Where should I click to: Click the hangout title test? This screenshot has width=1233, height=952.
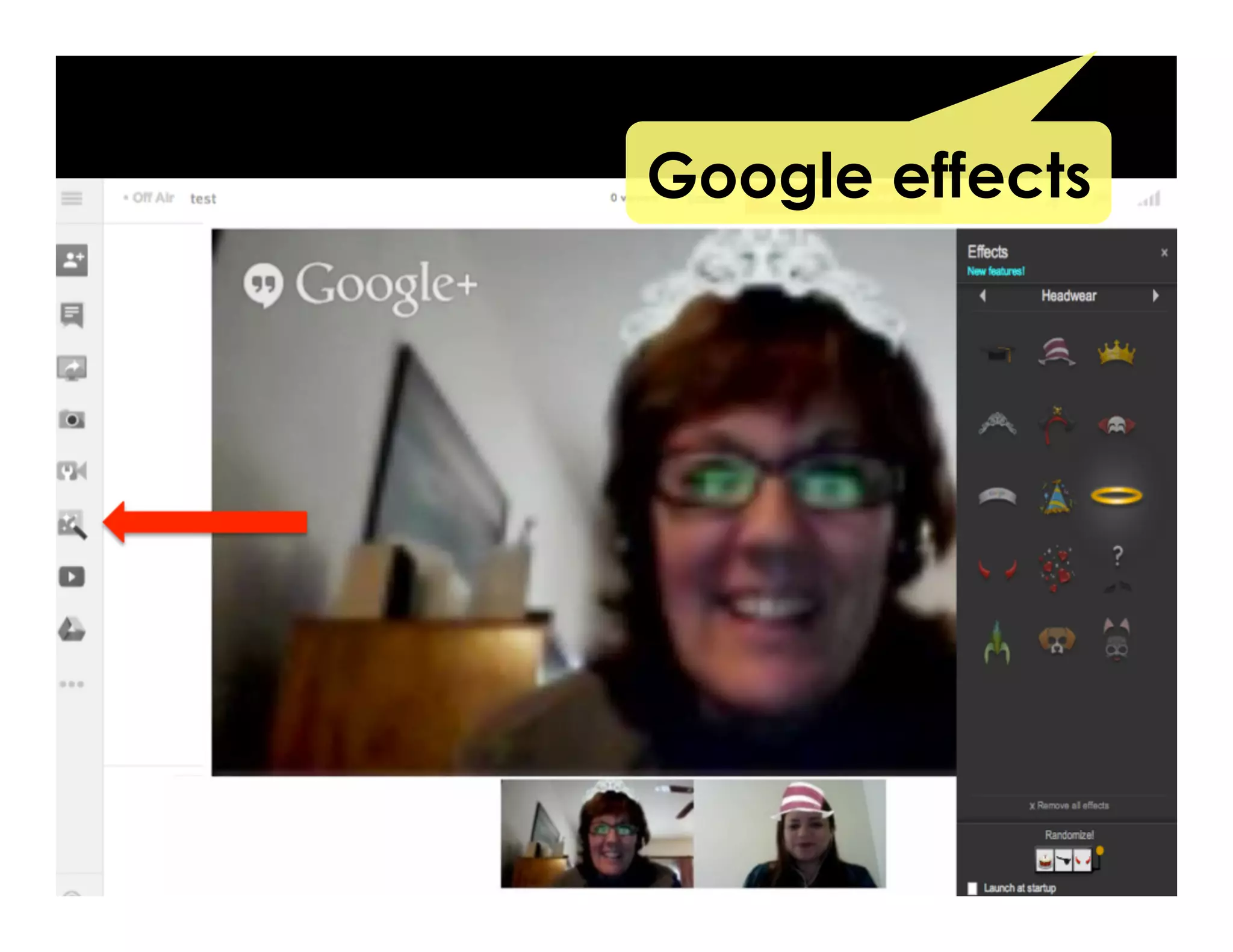click(203, 199)
